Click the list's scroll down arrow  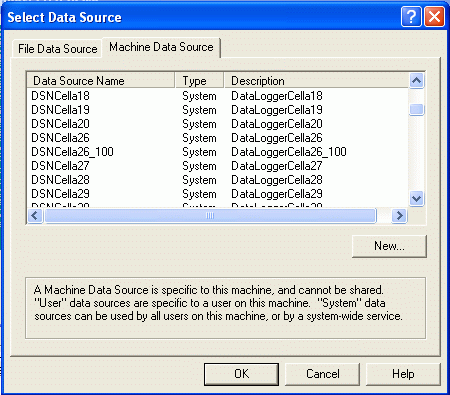coord(416,199)
